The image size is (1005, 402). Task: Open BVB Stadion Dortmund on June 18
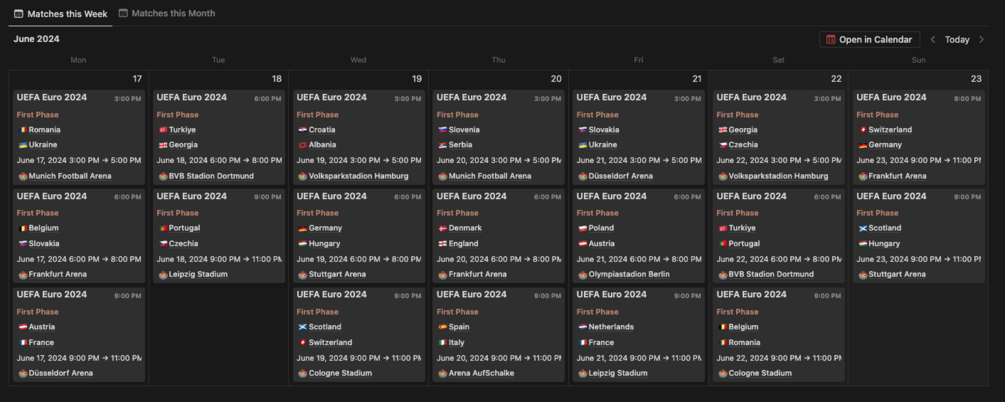tap(212, 176)
